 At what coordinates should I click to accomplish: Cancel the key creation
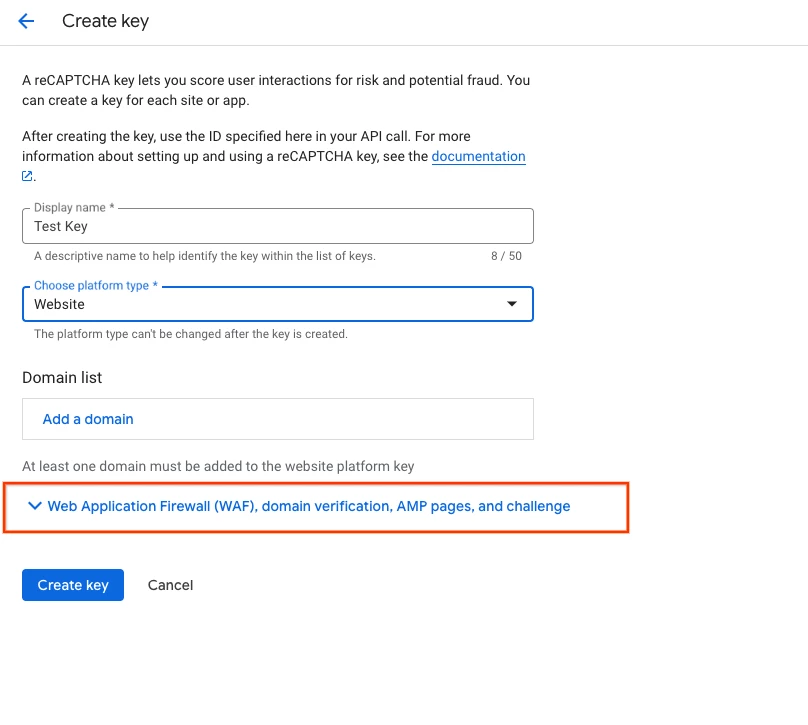coord(171,585)
